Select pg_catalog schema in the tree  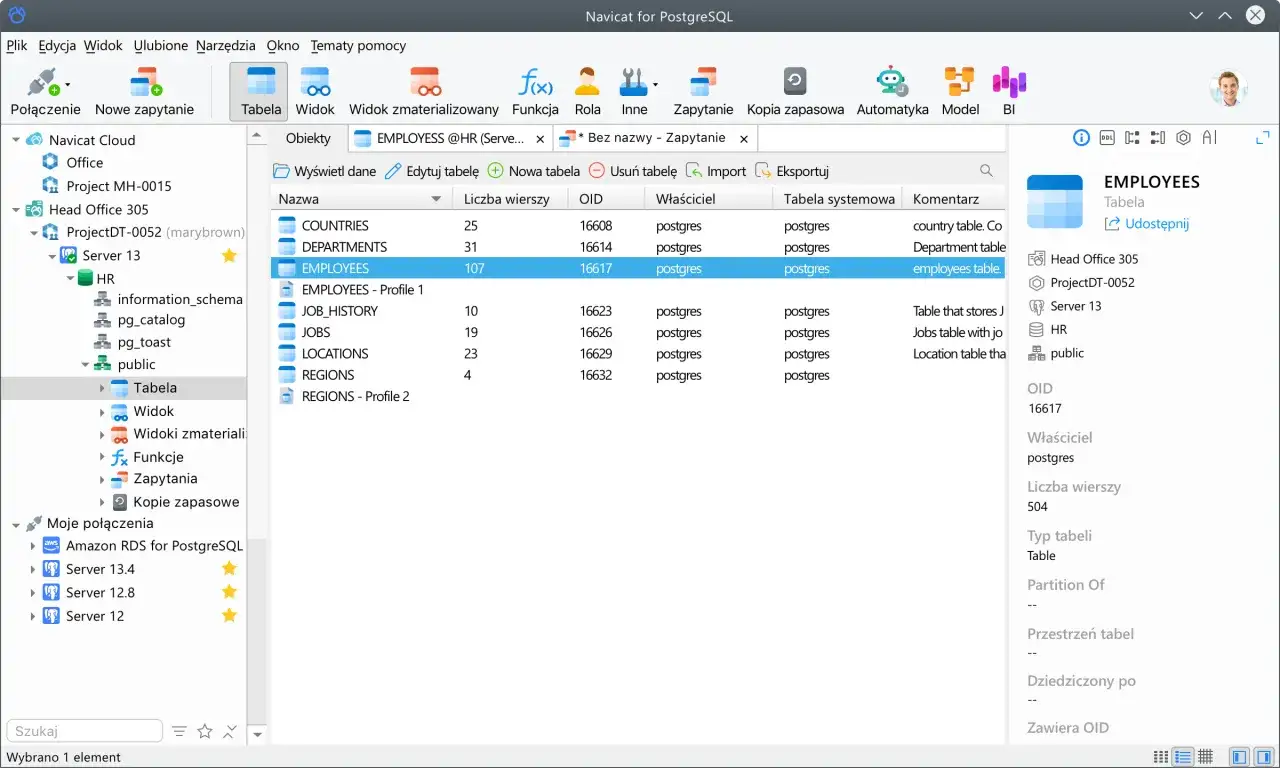[151, 320]
